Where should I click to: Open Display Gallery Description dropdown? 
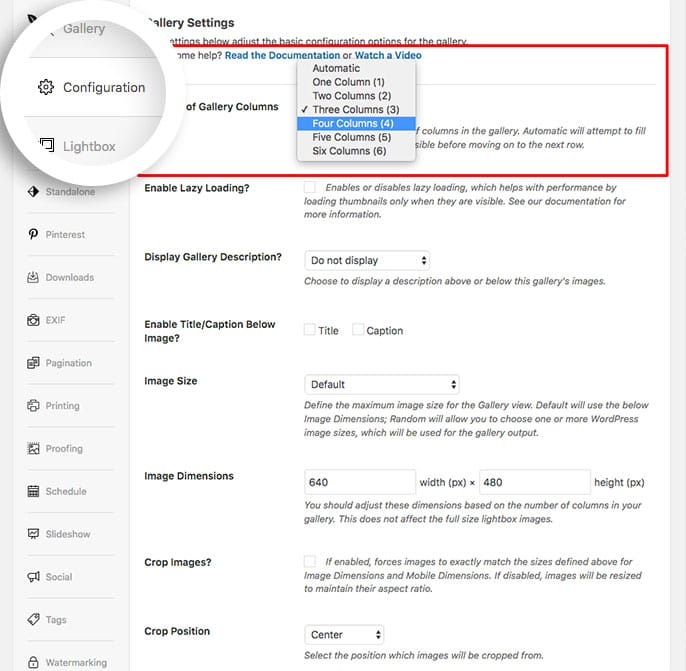pos(367,261)
